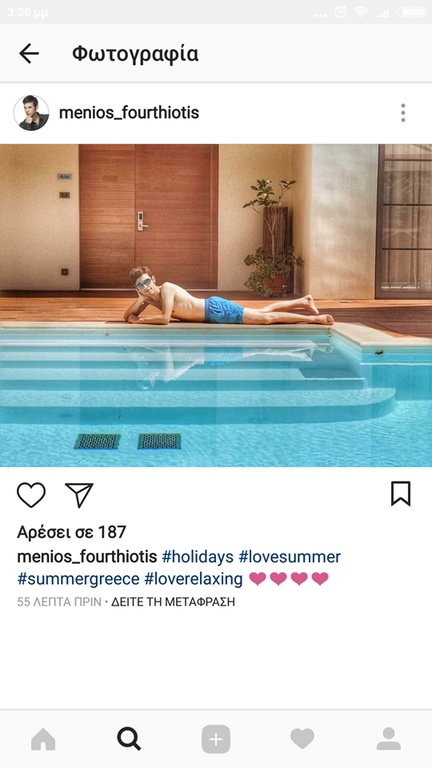Open the #loverelaxing hashtag
This screenshot has height=768, width=432.
pyautogui.click(x=193, y=579)
